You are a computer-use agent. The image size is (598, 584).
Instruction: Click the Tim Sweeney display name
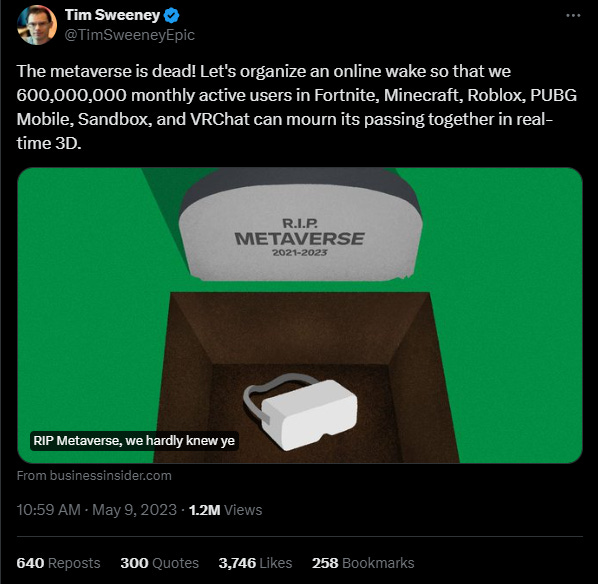[113, 15]
